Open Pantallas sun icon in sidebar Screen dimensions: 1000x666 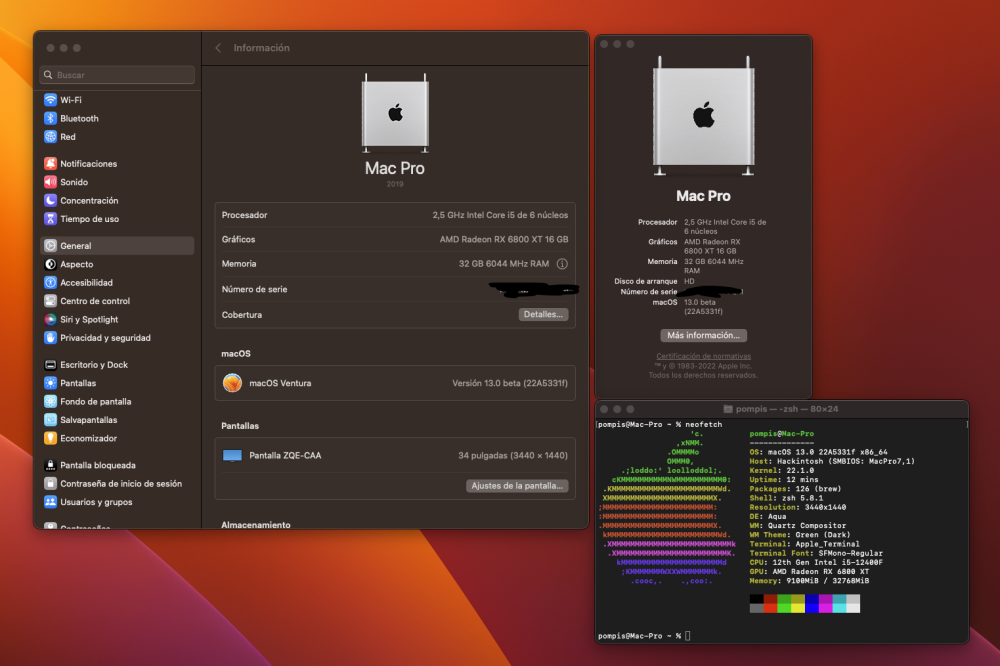(x=50, y=384)
